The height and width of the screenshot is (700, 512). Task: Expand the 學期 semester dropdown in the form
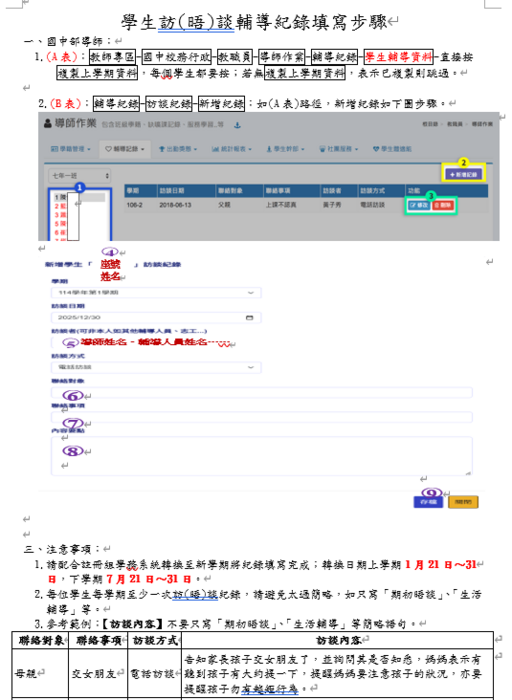coord(156,293)
